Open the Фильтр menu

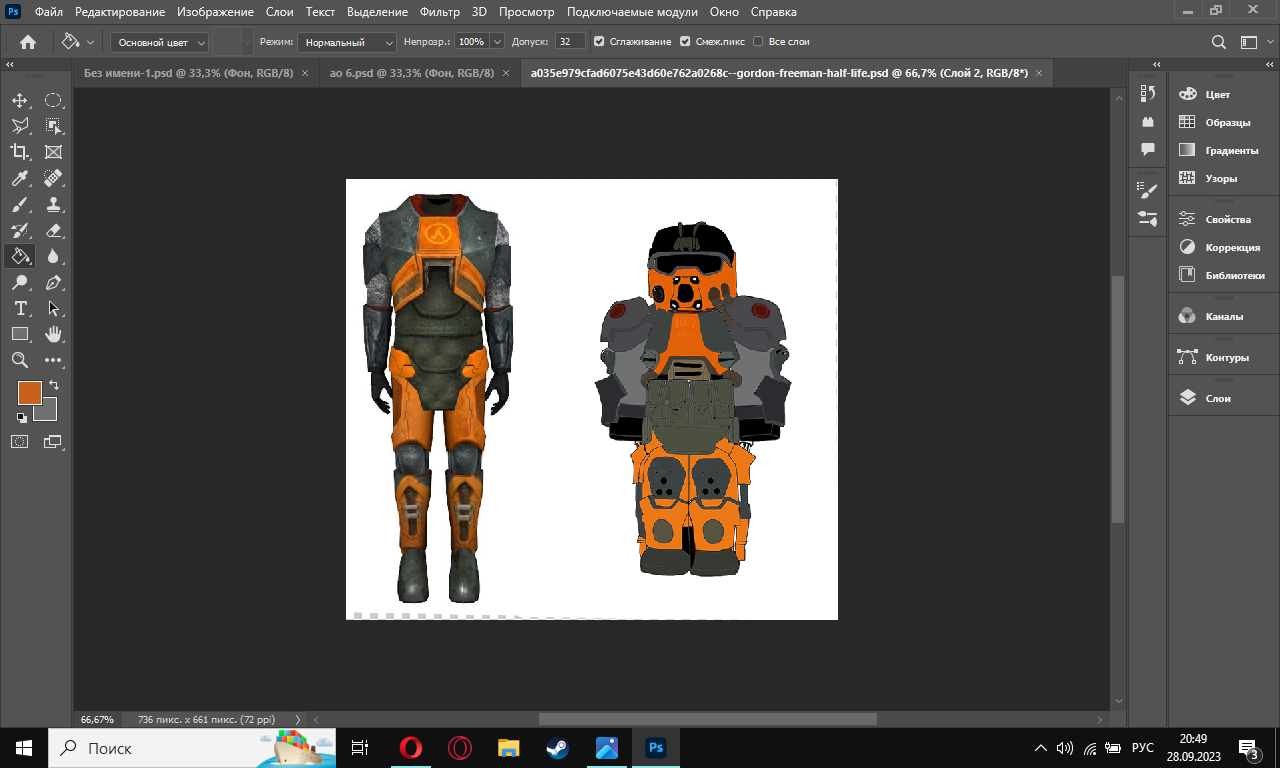click(x=440, y=12)
